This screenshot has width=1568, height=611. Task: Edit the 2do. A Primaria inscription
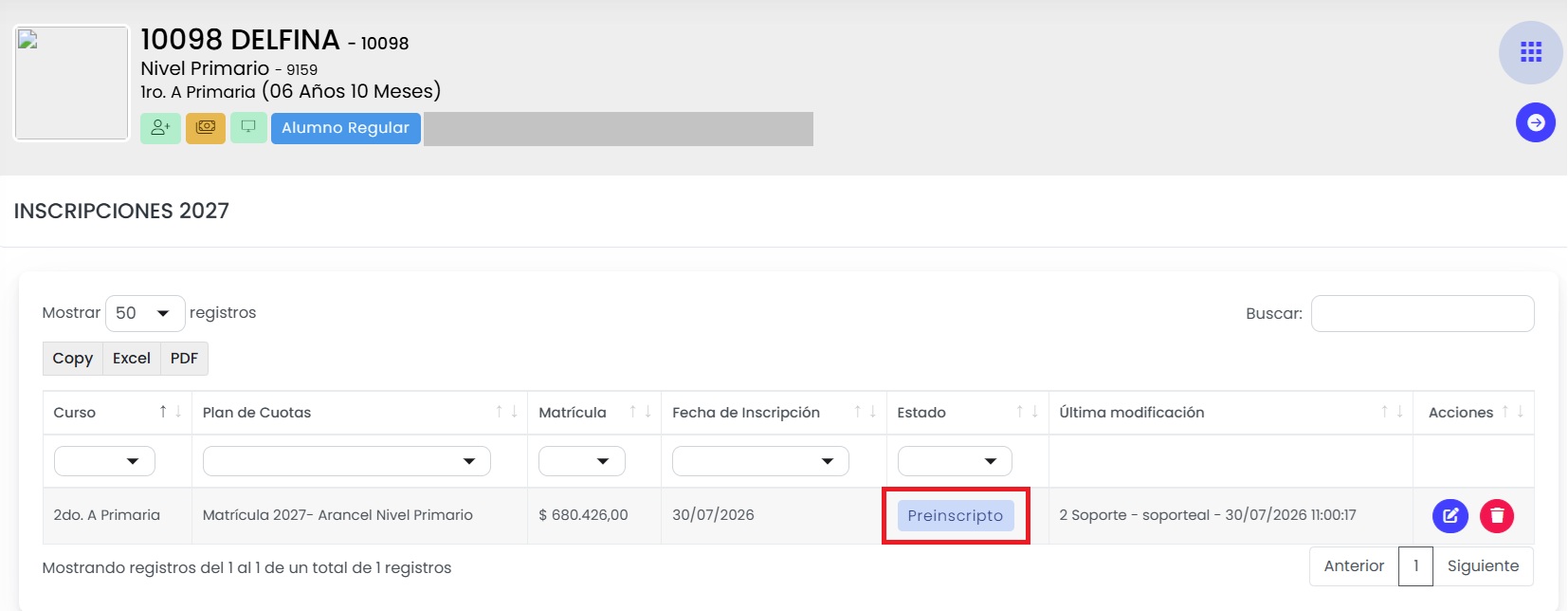pos(1449,516)
